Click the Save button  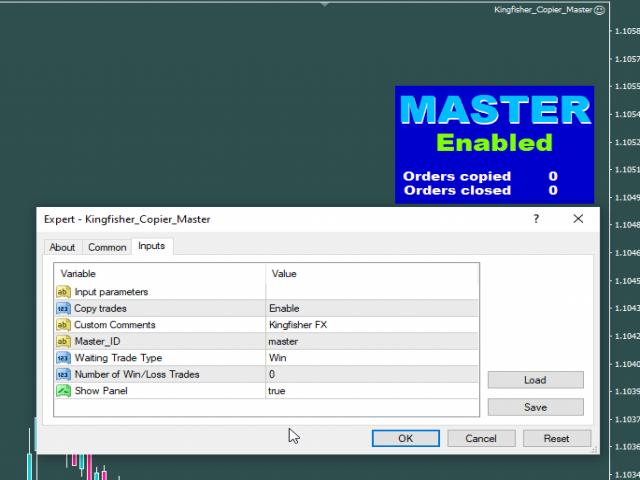(x=536, y=407)
